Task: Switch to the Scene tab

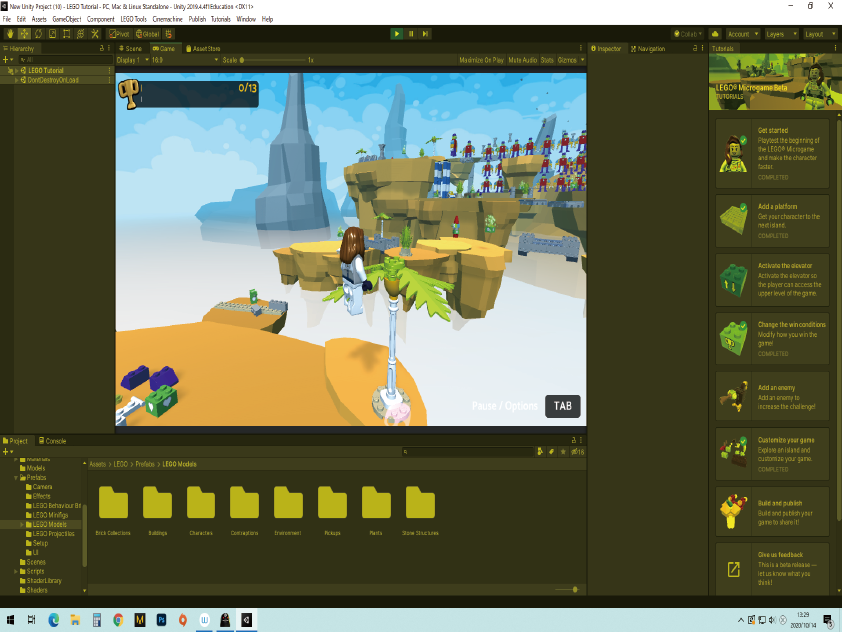Action: point(130,48)
